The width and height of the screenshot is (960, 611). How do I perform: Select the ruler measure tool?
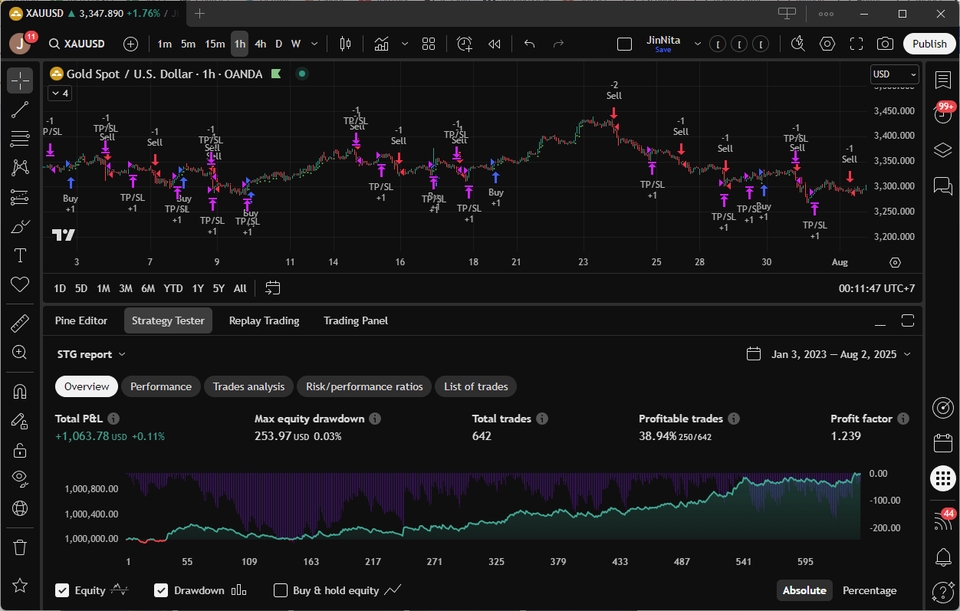click(x=20, y=323)
